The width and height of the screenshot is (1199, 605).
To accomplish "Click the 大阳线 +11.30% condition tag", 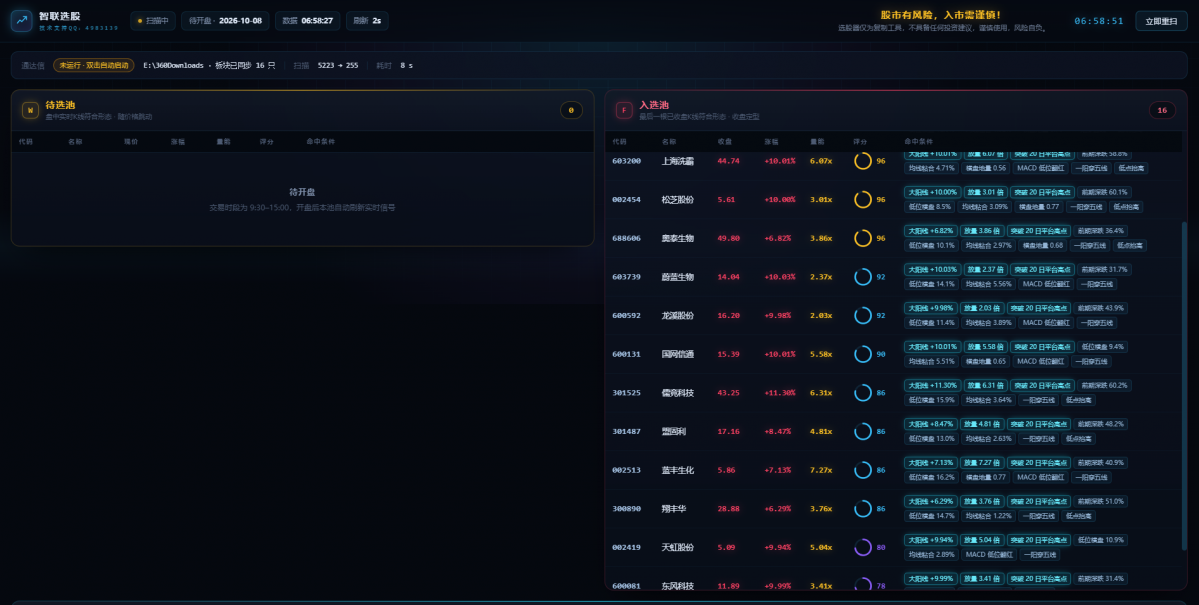I will point(932,385).
